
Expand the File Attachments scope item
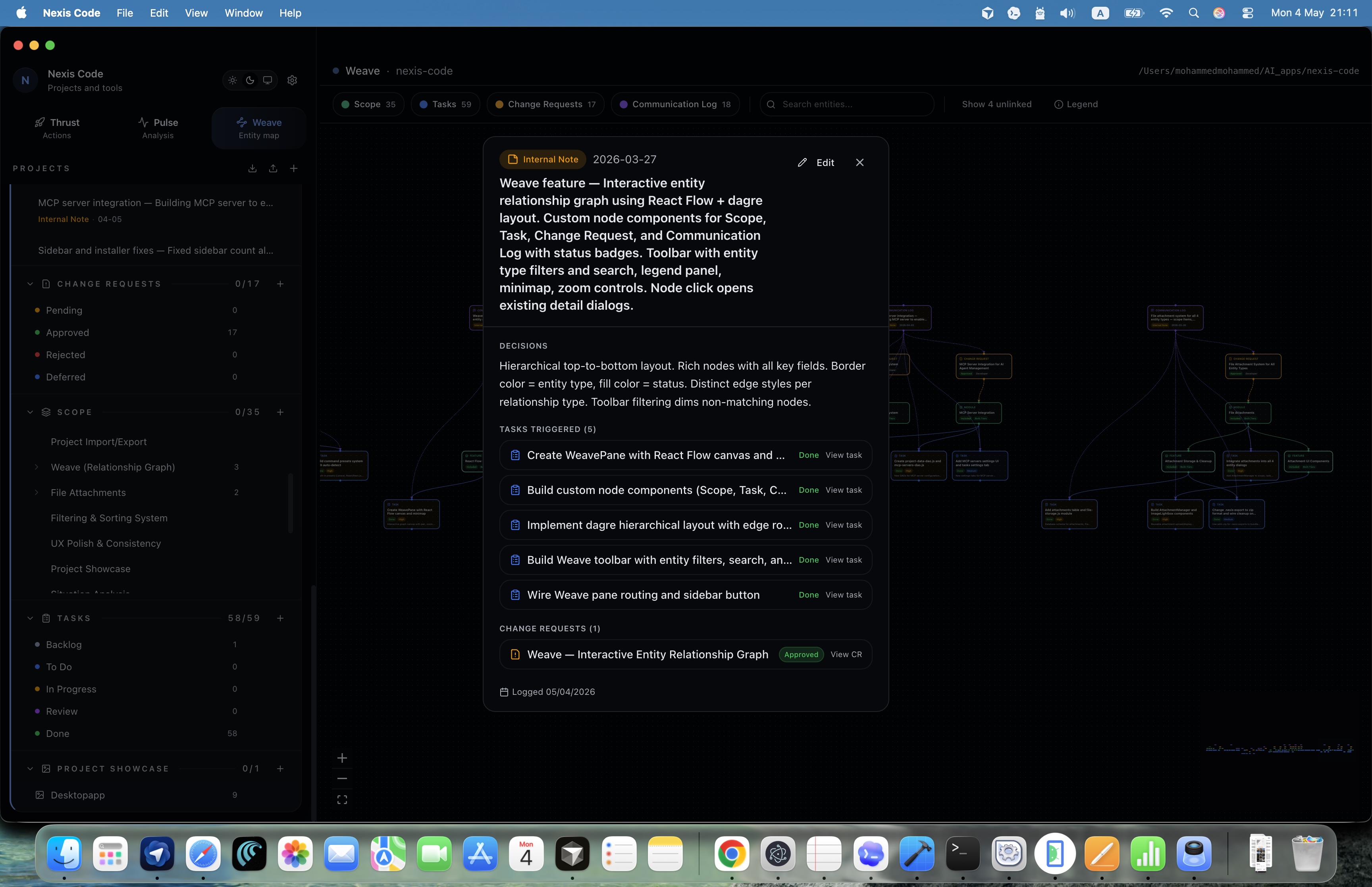click(36, 492)
